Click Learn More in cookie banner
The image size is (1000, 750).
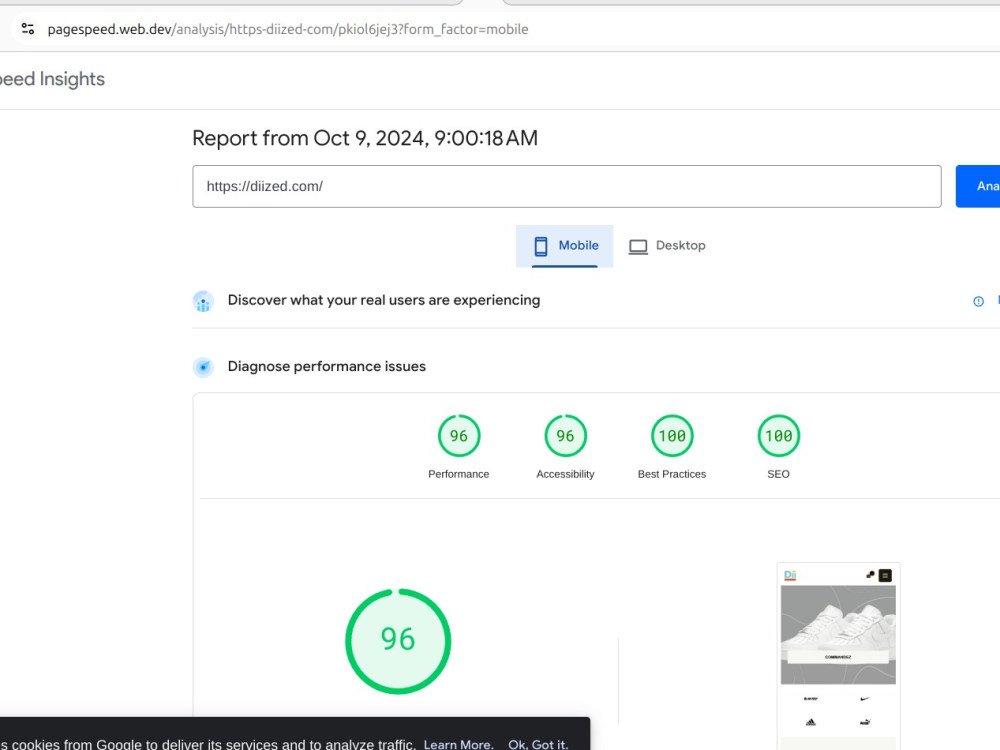[x=459, y=744]
